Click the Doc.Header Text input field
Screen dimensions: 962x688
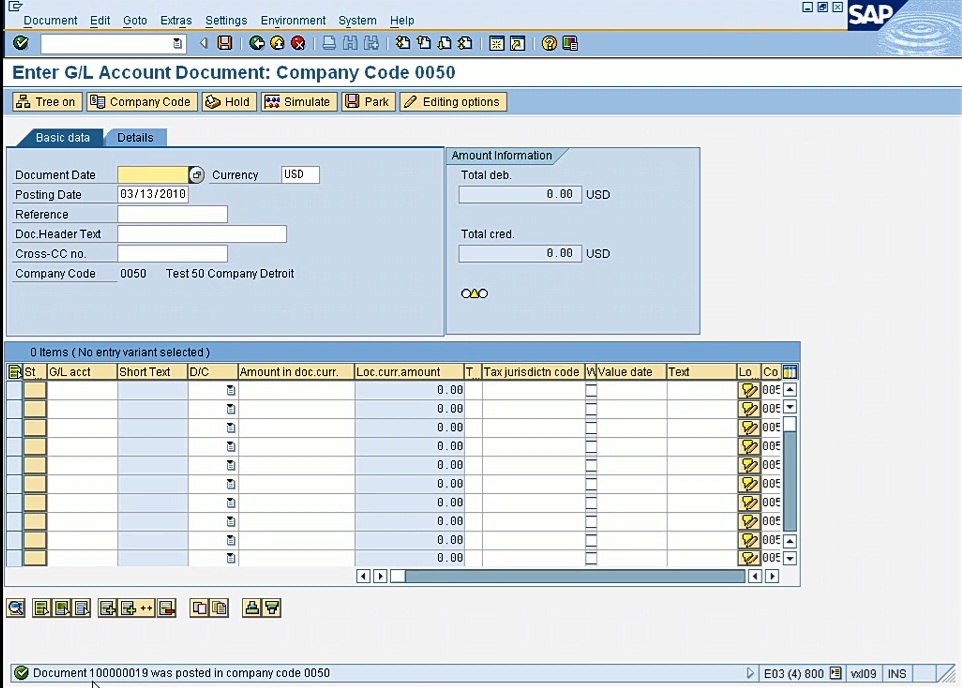point(202,234)
